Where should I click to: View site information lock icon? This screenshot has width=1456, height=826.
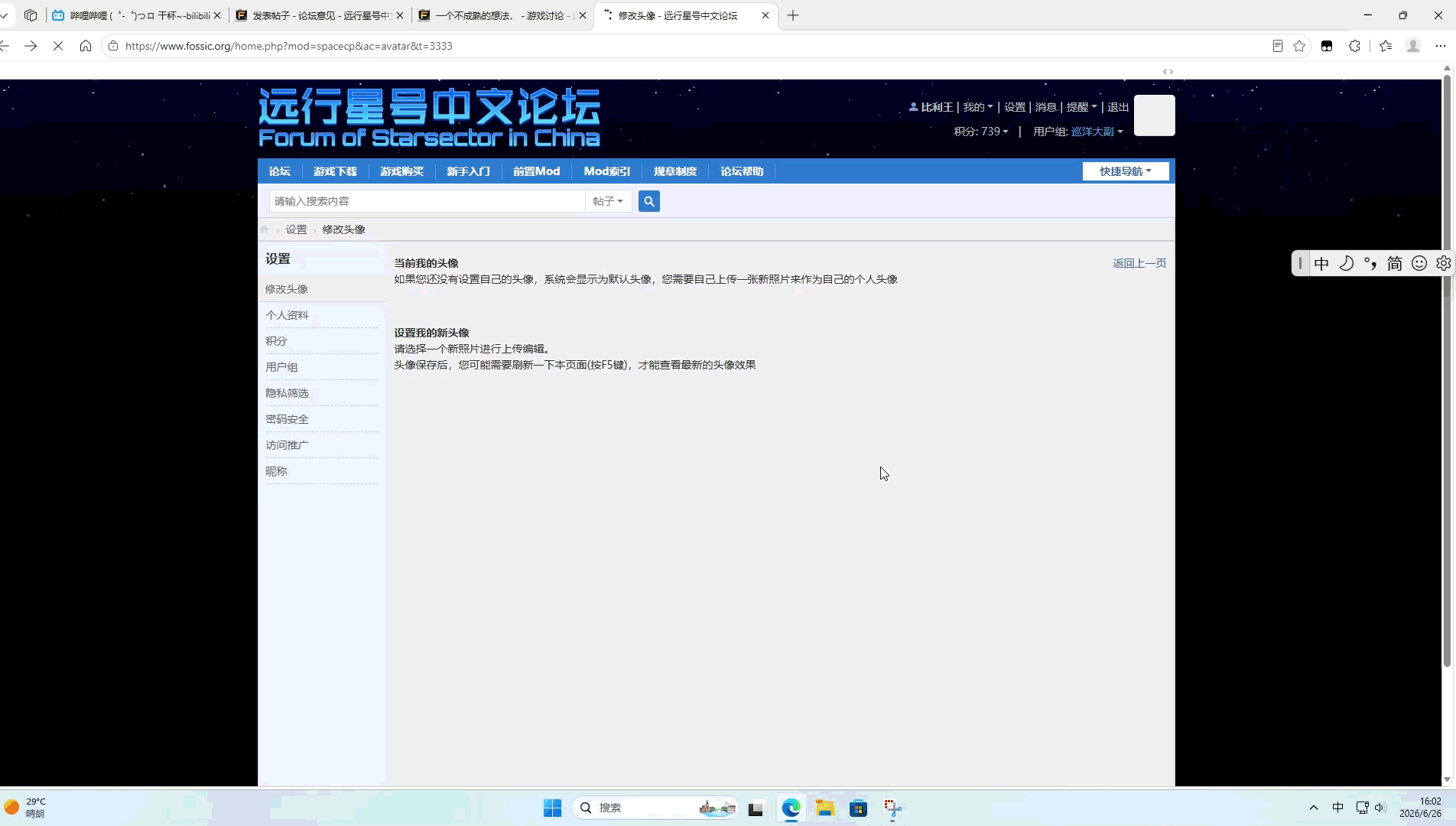113,46
